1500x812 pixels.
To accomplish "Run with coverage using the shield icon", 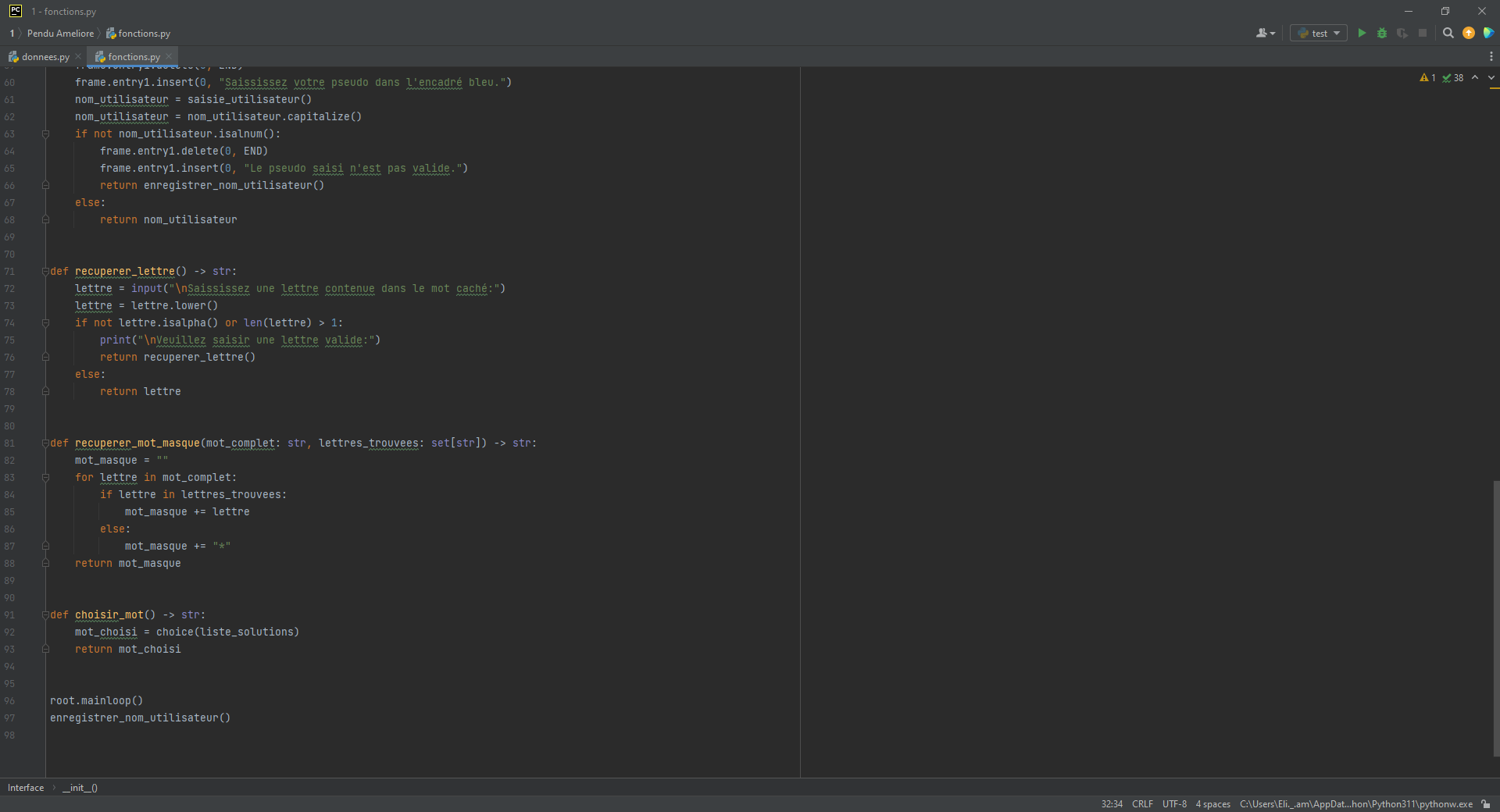I will (x=1402, y=33).
